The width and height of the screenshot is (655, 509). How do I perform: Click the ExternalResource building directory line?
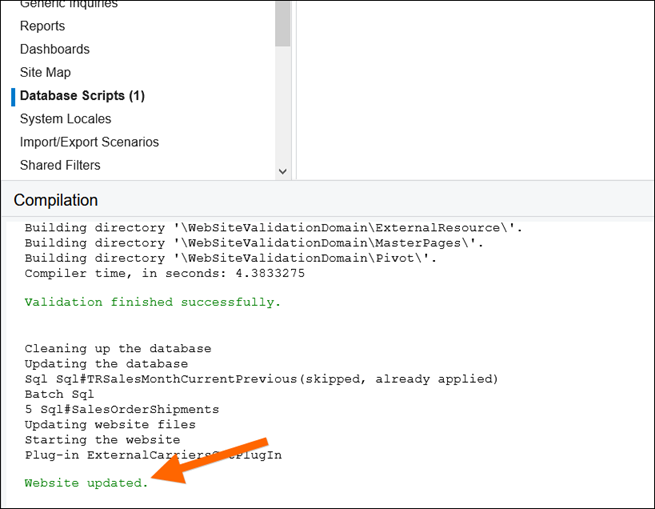point(274,228)
